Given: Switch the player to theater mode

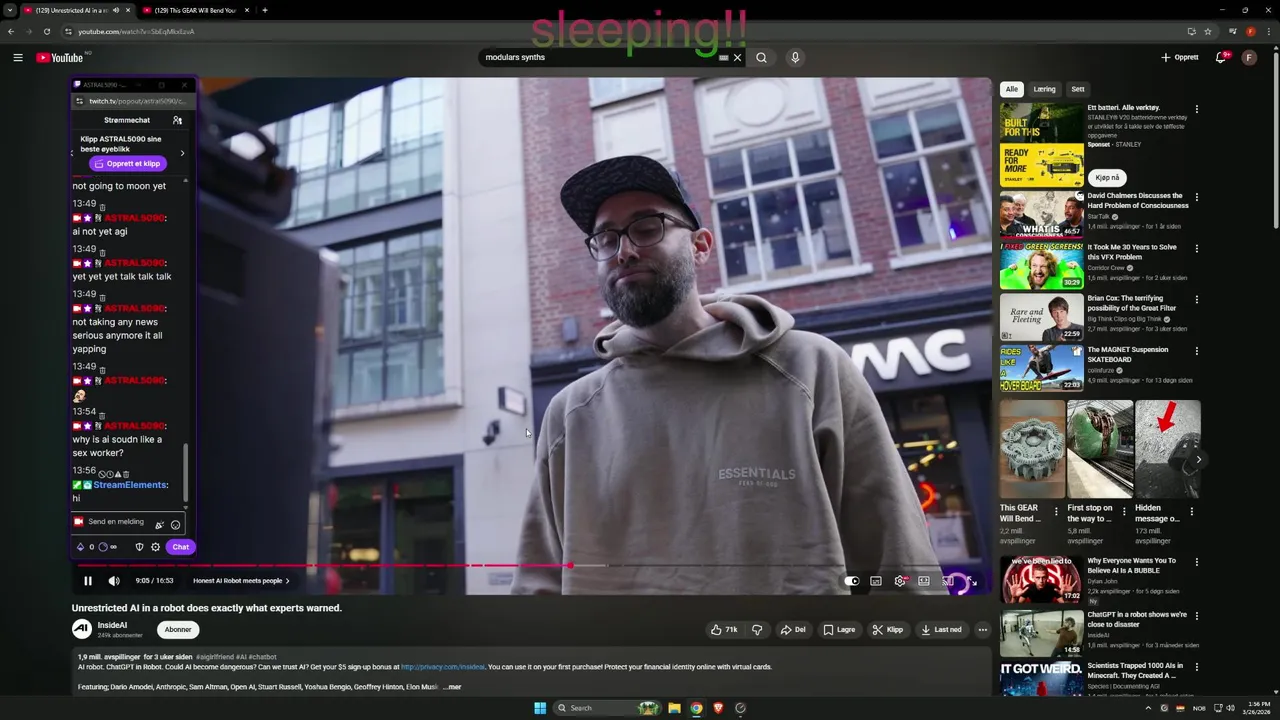Looking at the screenshot, I should (x=924, y=581).
